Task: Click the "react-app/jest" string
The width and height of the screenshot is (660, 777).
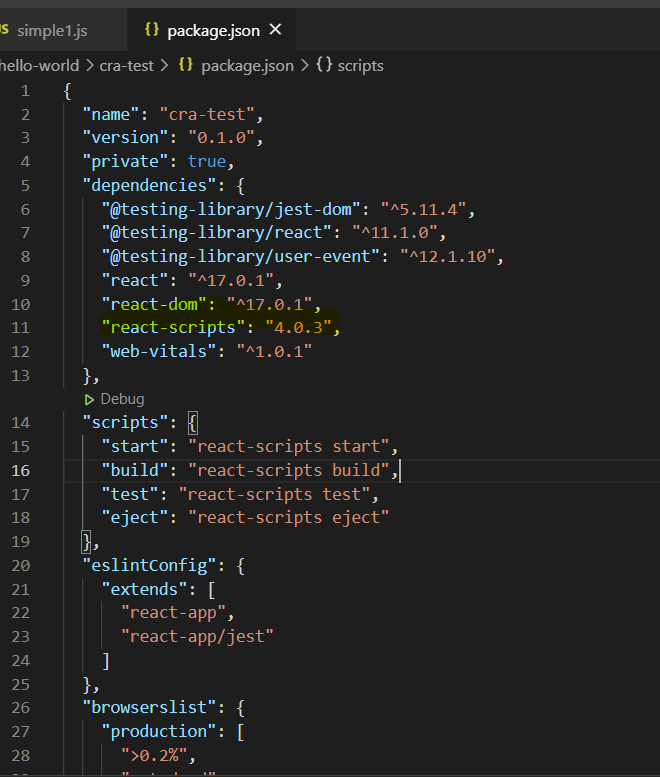Action: (197, 637)
